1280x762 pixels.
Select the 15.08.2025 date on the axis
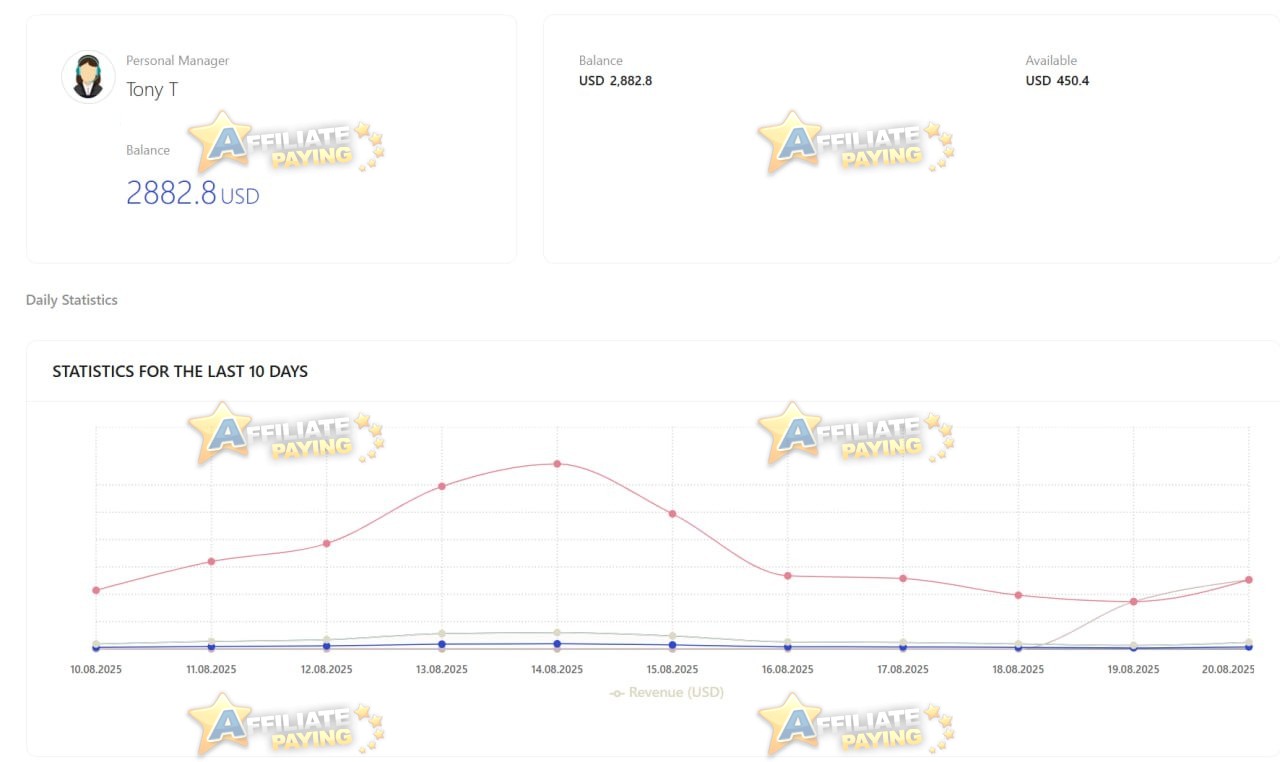(x=673, y=670)
